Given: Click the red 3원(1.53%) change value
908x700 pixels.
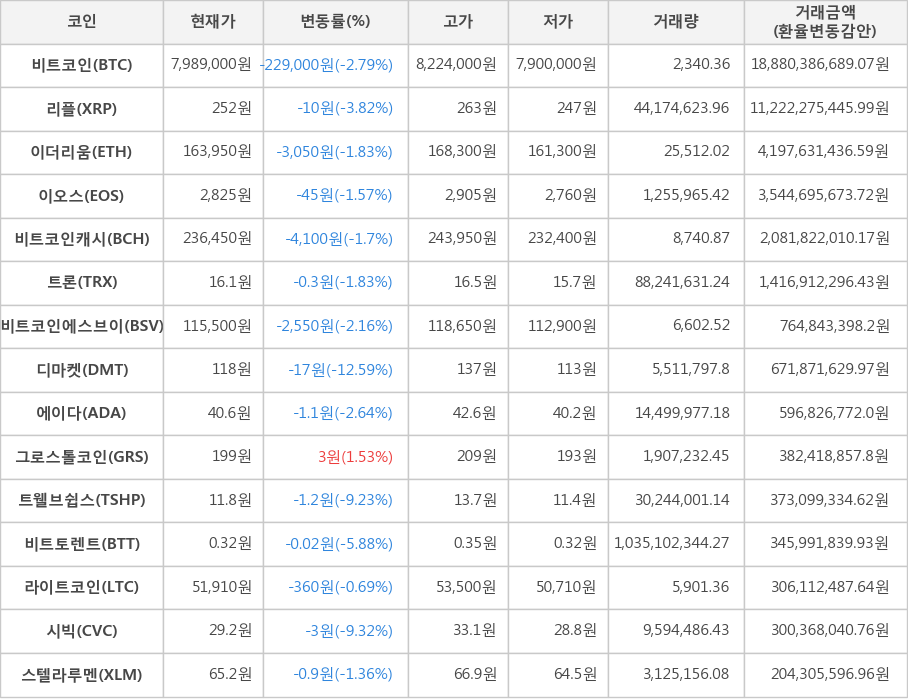Looking at the screenshot, I should click(x=355, y=457).
